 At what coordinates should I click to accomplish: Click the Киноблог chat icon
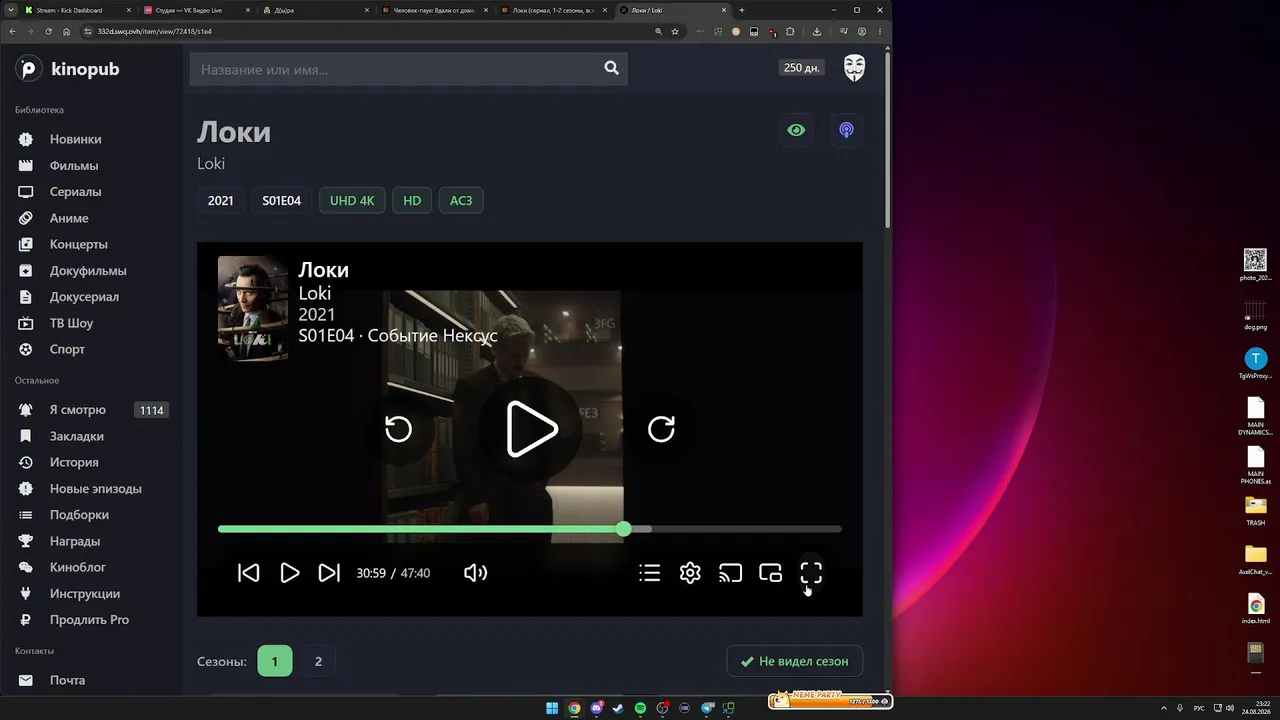[27, 567]
